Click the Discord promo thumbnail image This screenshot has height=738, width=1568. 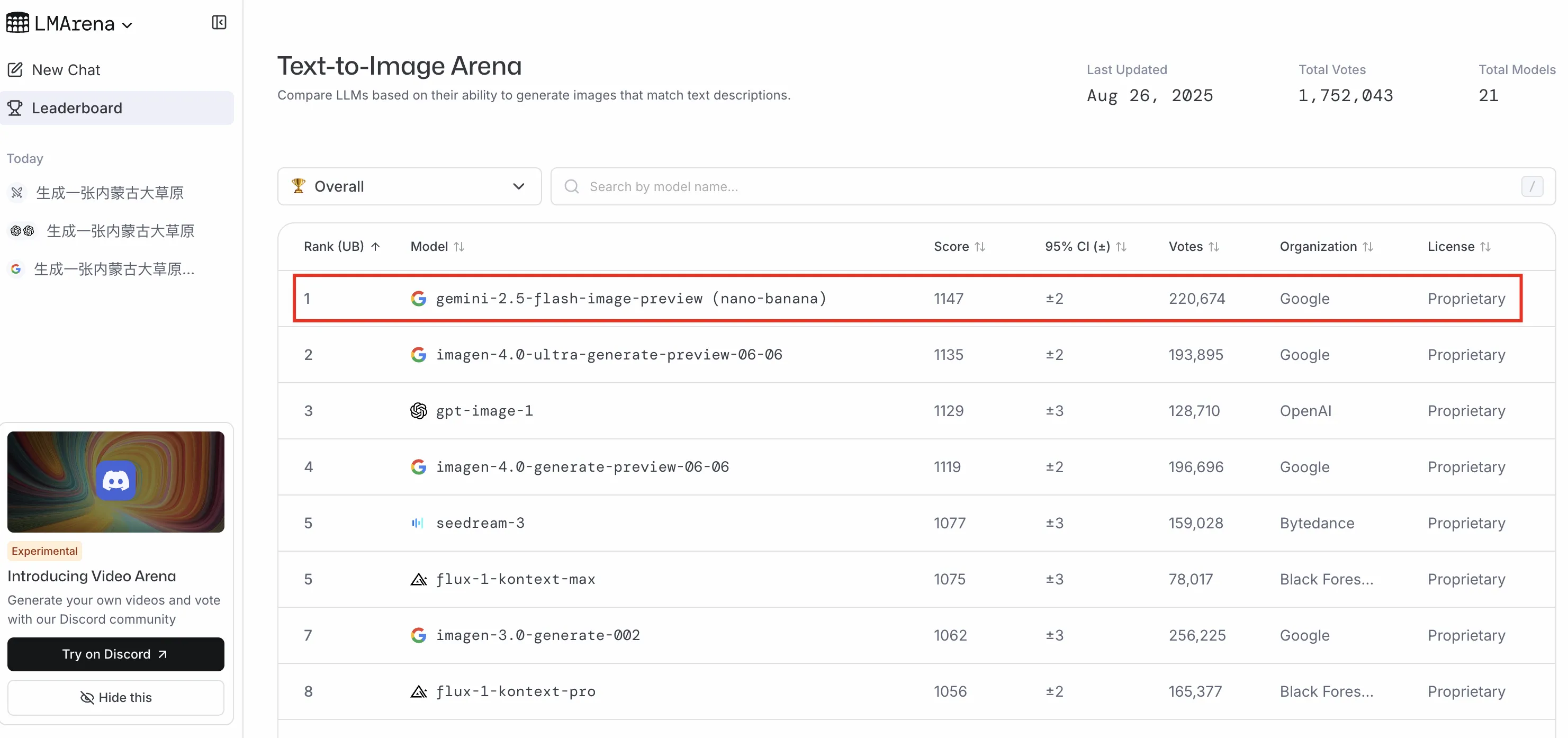click(115, 482)
